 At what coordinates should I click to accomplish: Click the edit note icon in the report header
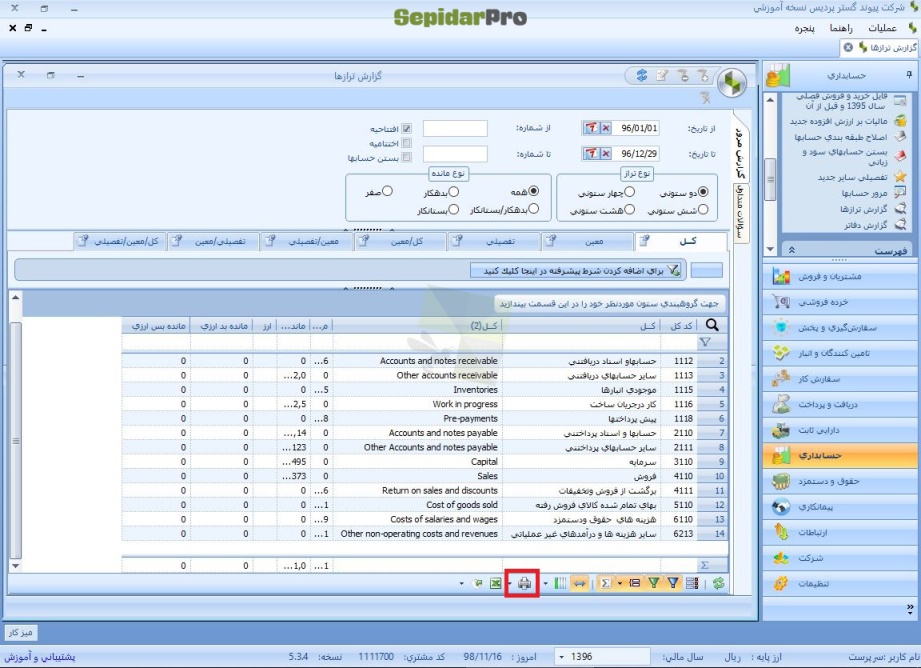662,75
